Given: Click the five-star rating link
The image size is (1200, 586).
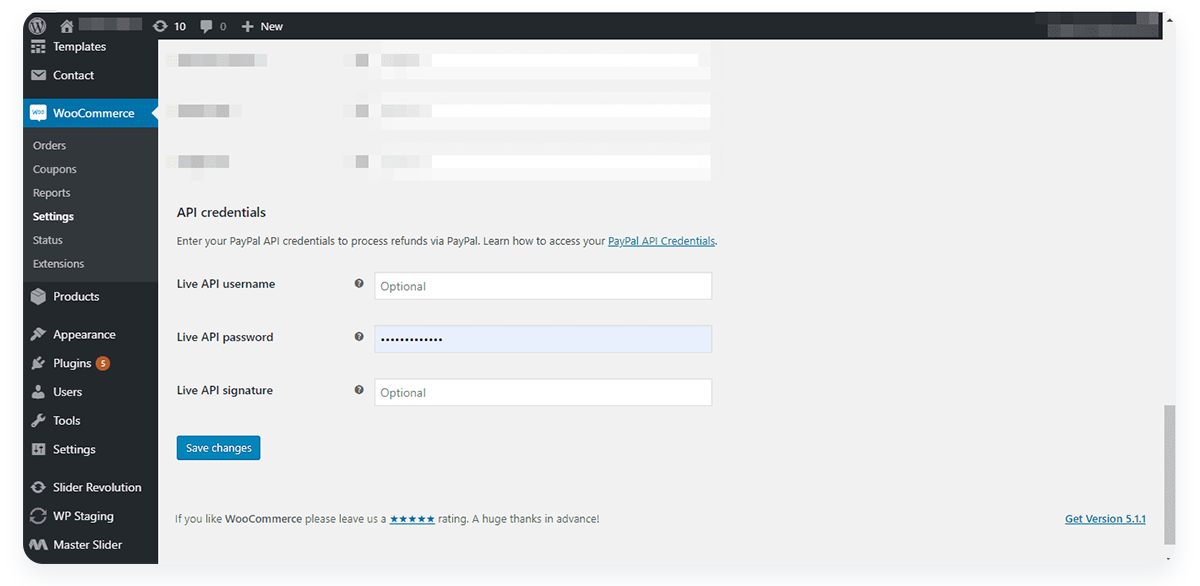Looking at the screenshot, I should tap(412, 519).
